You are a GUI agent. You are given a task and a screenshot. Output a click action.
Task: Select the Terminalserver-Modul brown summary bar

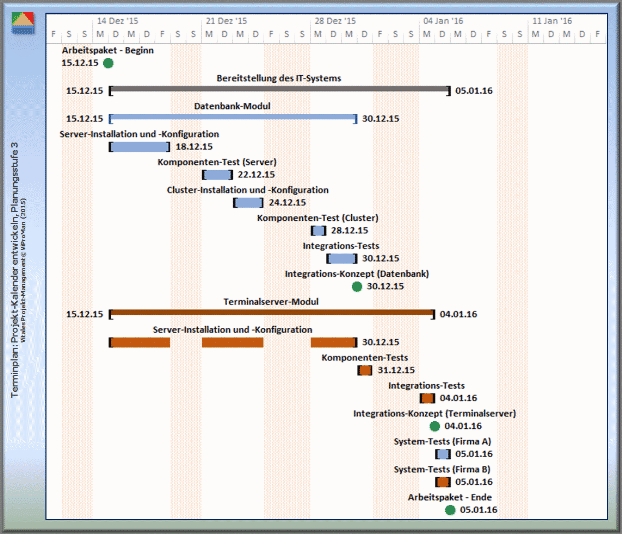click(272, 314)
